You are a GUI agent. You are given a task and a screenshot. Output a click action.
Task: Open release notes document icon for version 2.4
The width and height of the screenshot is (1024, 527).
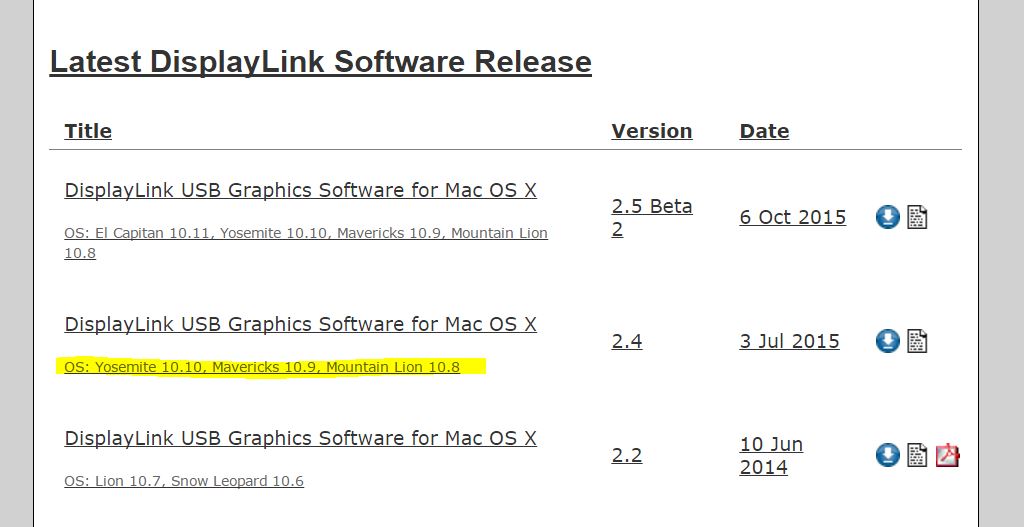point(917,341)
